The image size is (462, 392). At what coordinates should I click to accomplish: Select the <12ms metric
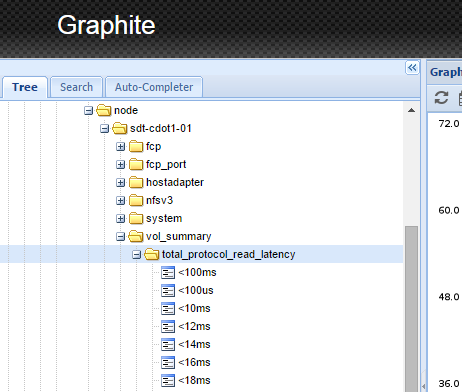(x=194, y=326)
